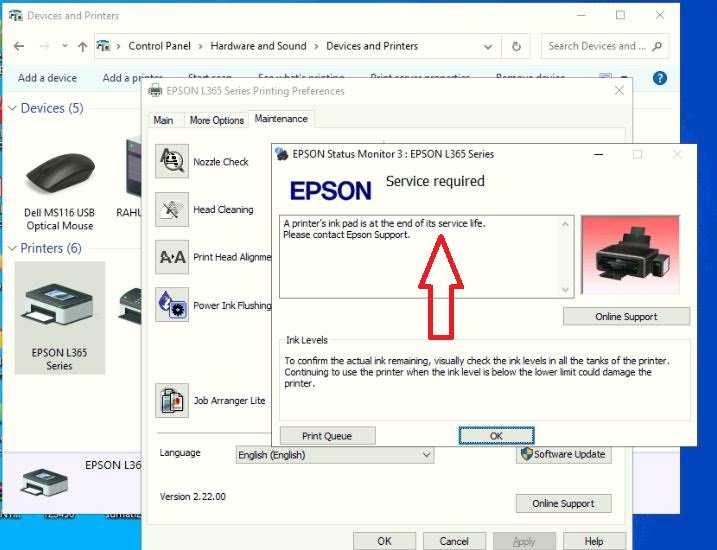Open the blue Help question mark icon
This screenshot has width=717, height=550.
(x=659, y=78)
